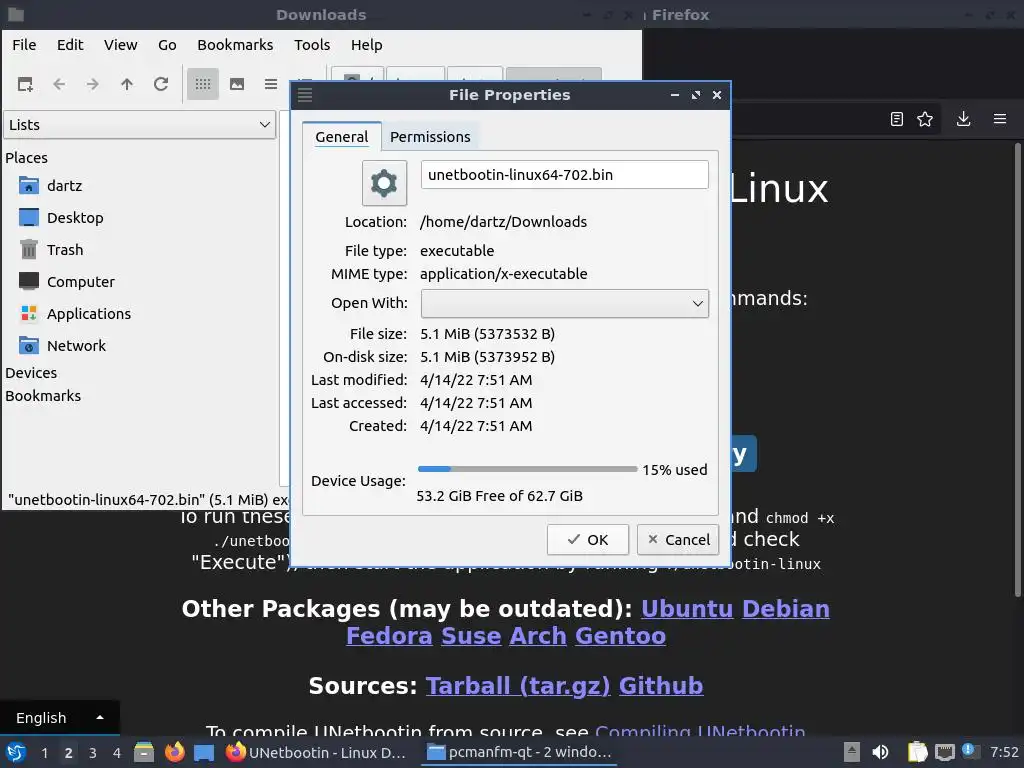Click the Firefox page vertical scrollbar
This screenshot has width=1024, height=768.
pyautogui.click(x=1017, y=369)
